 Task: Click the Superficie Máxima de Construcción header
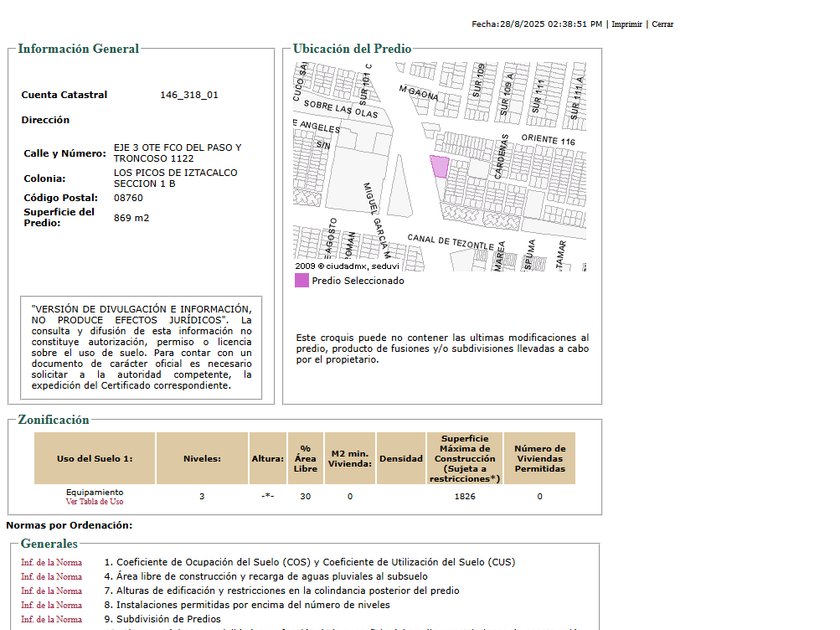(x=464, y=459)
